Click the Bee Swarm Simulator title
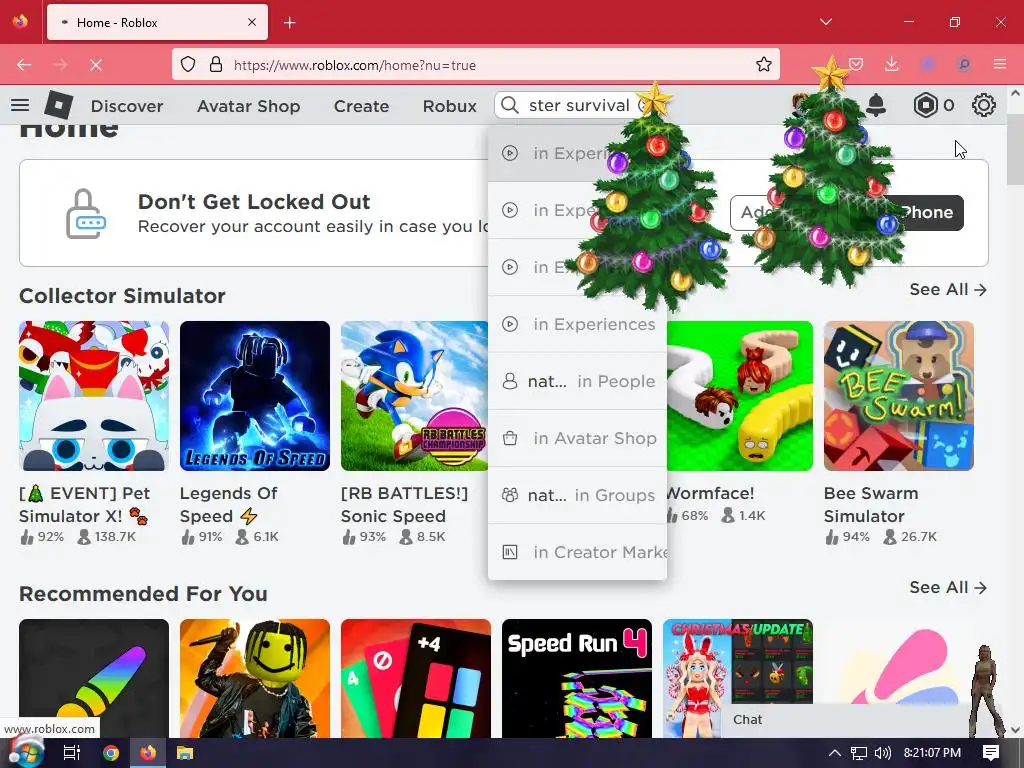The image size is (1024, 768). pos(871,504)
